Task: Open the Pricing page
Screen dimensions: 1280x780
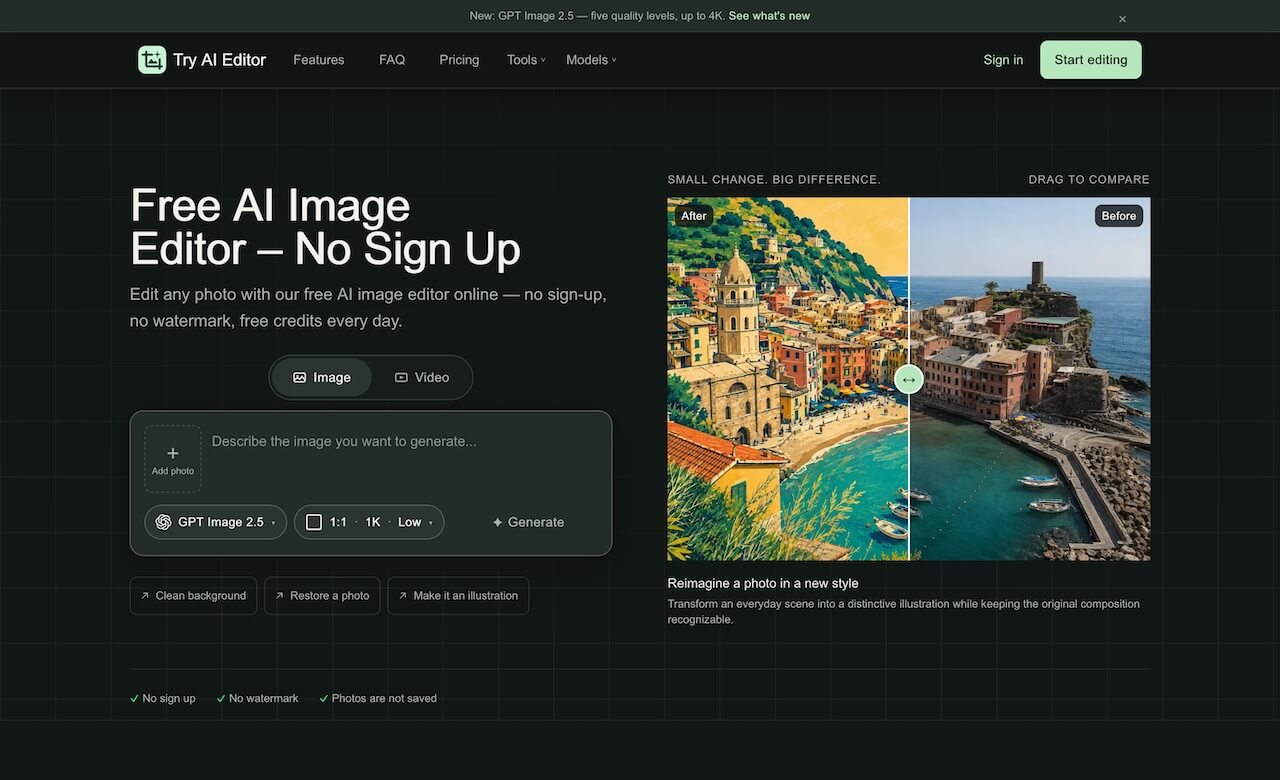Action: pyautogui.click(x=459, y=60)
